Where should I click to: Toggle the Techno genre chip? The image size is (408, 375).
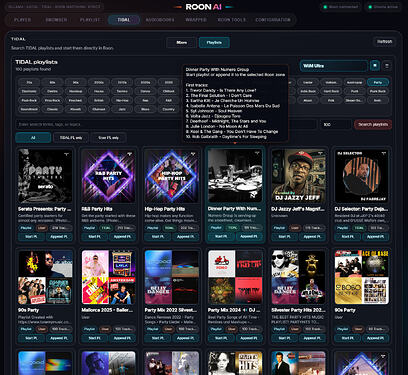click(122, 91)
